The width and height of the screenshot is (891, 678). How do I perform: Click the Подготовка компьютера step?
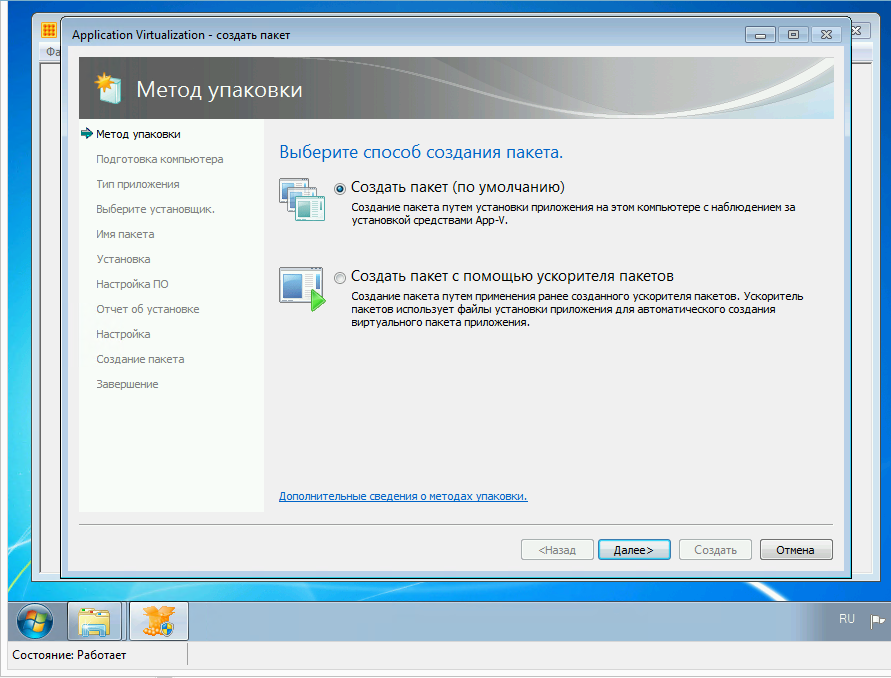coord(159,159)
